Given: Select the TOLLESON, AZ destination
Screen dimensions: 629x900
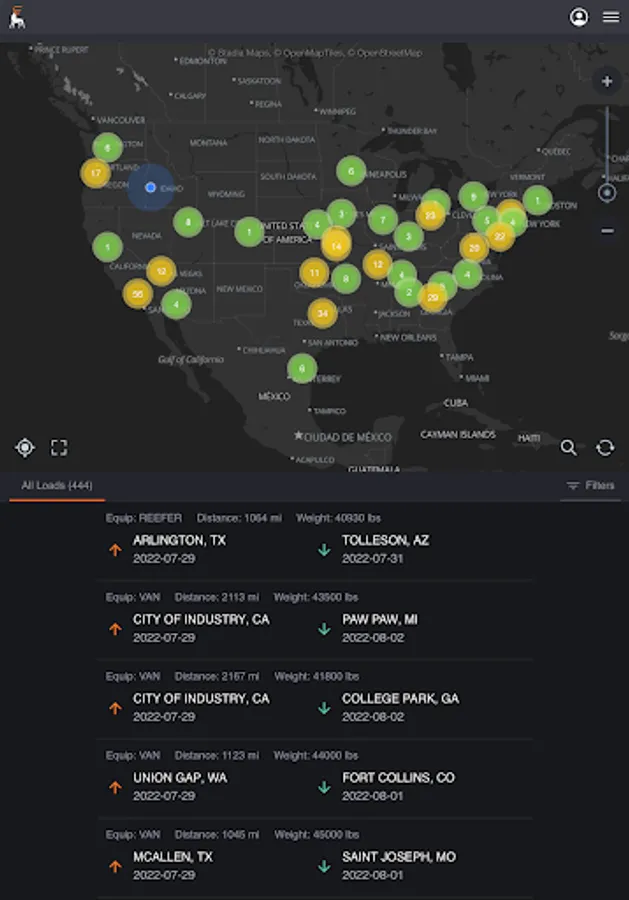Looking at the screenshot, I should coord(386,540).
